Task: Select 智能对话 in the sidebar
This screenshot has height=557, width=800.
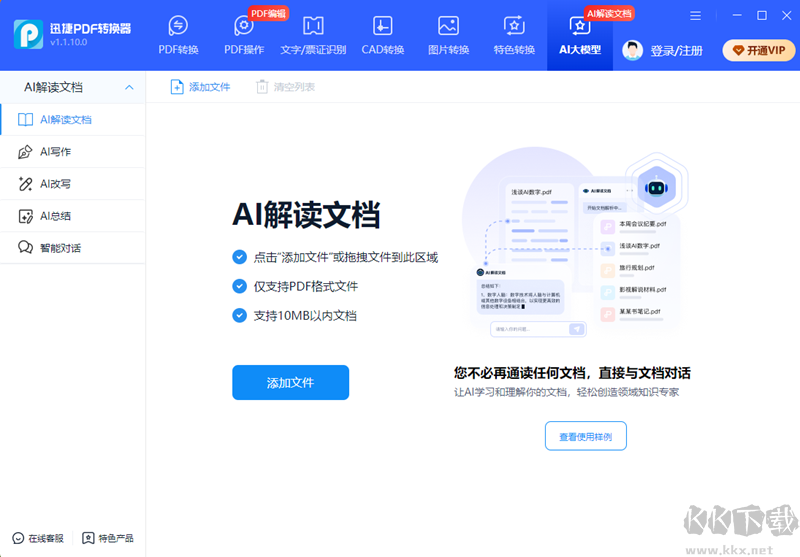Action: [x=72, y=248]
